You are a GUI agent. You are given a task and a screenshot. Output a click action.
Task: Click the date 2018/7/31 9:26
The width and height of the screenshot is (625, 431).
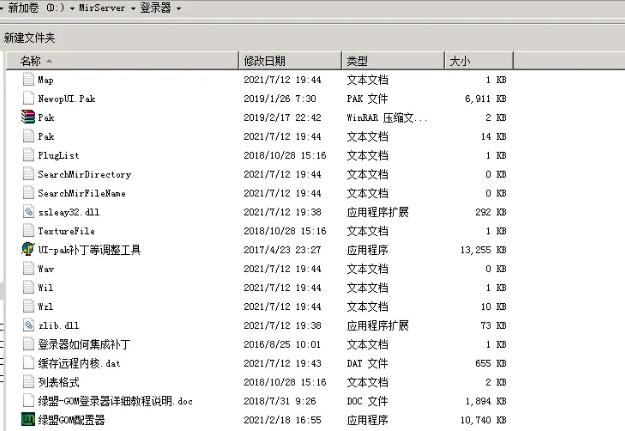click(280, 401)
